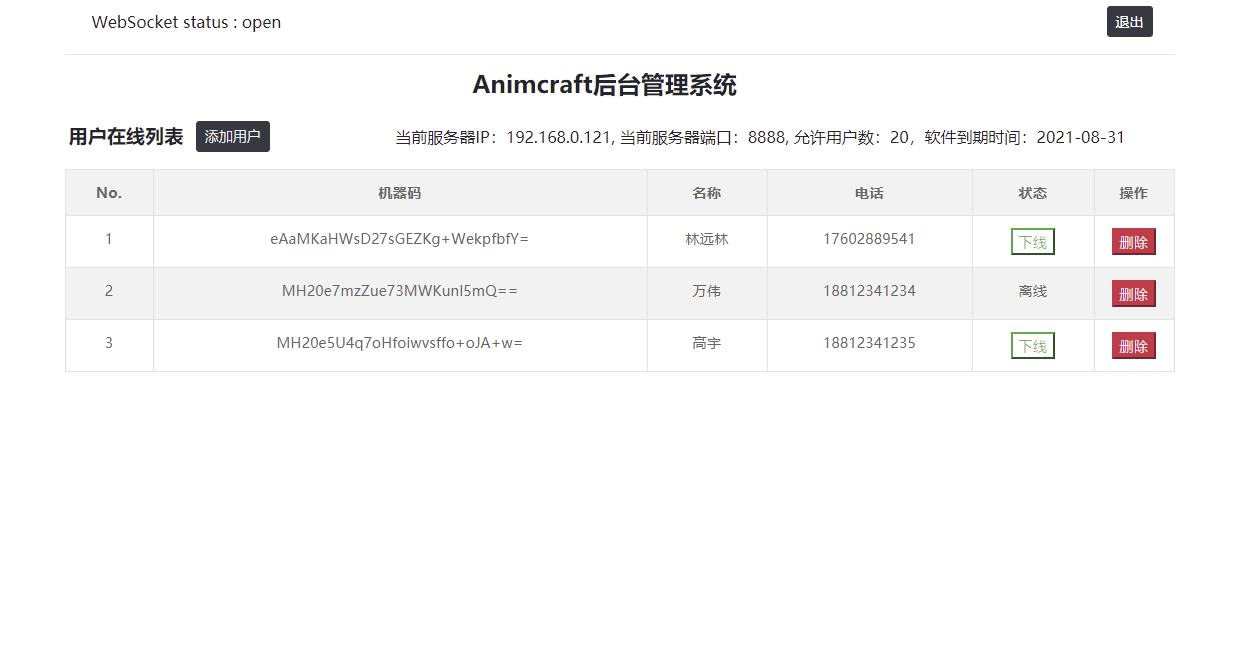The height and width of the screenshot is (645, 1254).
Task: Click the 退出 logout button
Action: (x=1129, y=21)
